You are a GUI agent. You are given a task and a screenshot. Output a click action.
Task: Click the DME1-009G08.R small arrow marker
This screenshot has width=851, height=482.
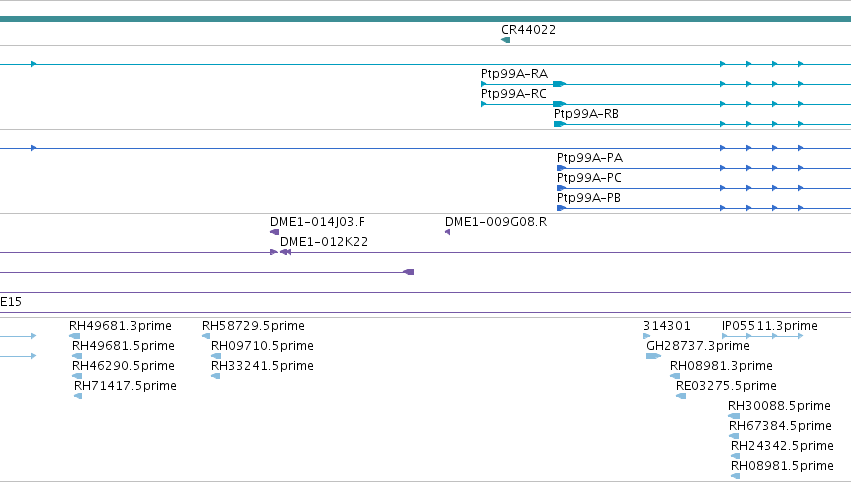point(447,232)
